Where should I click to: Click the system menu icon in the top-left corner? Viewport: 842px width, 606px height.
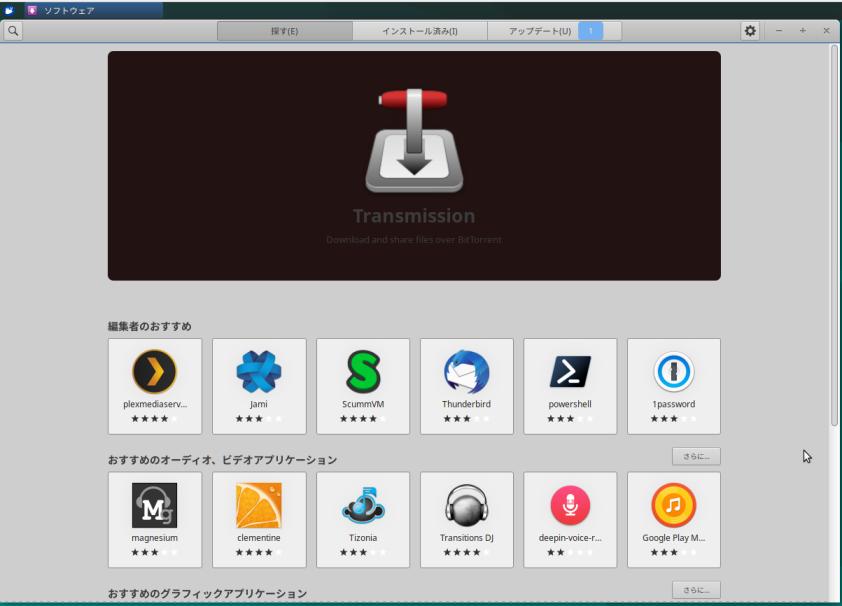click(9, 10)
